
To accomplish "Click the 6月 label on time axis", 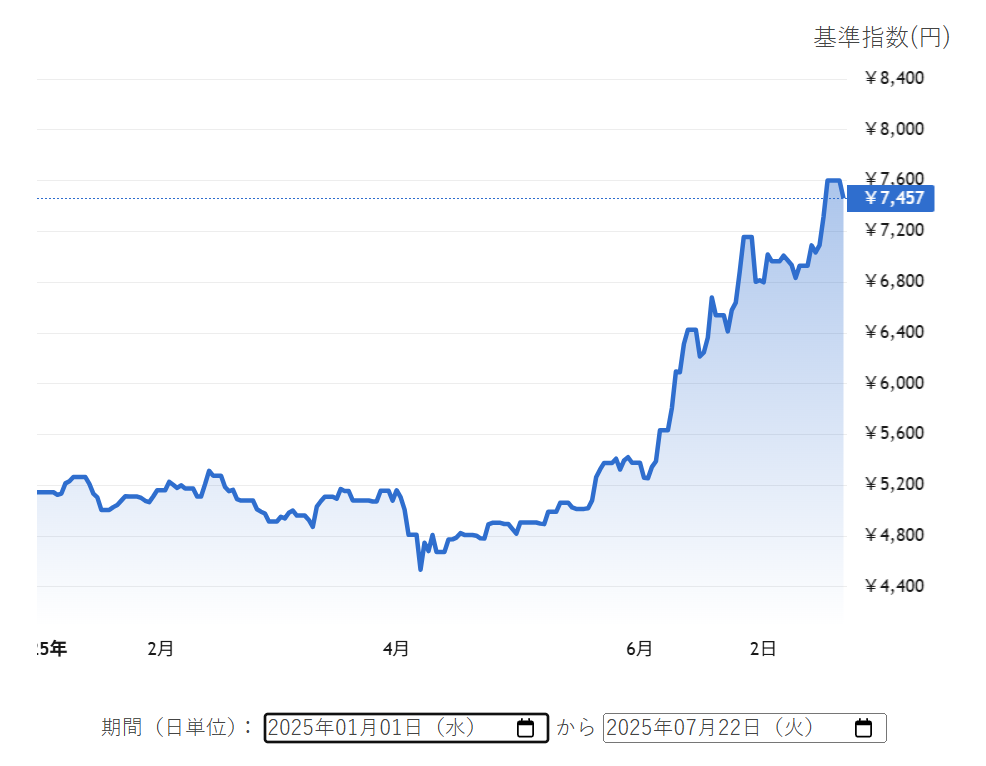I will [x=640, y=649].
